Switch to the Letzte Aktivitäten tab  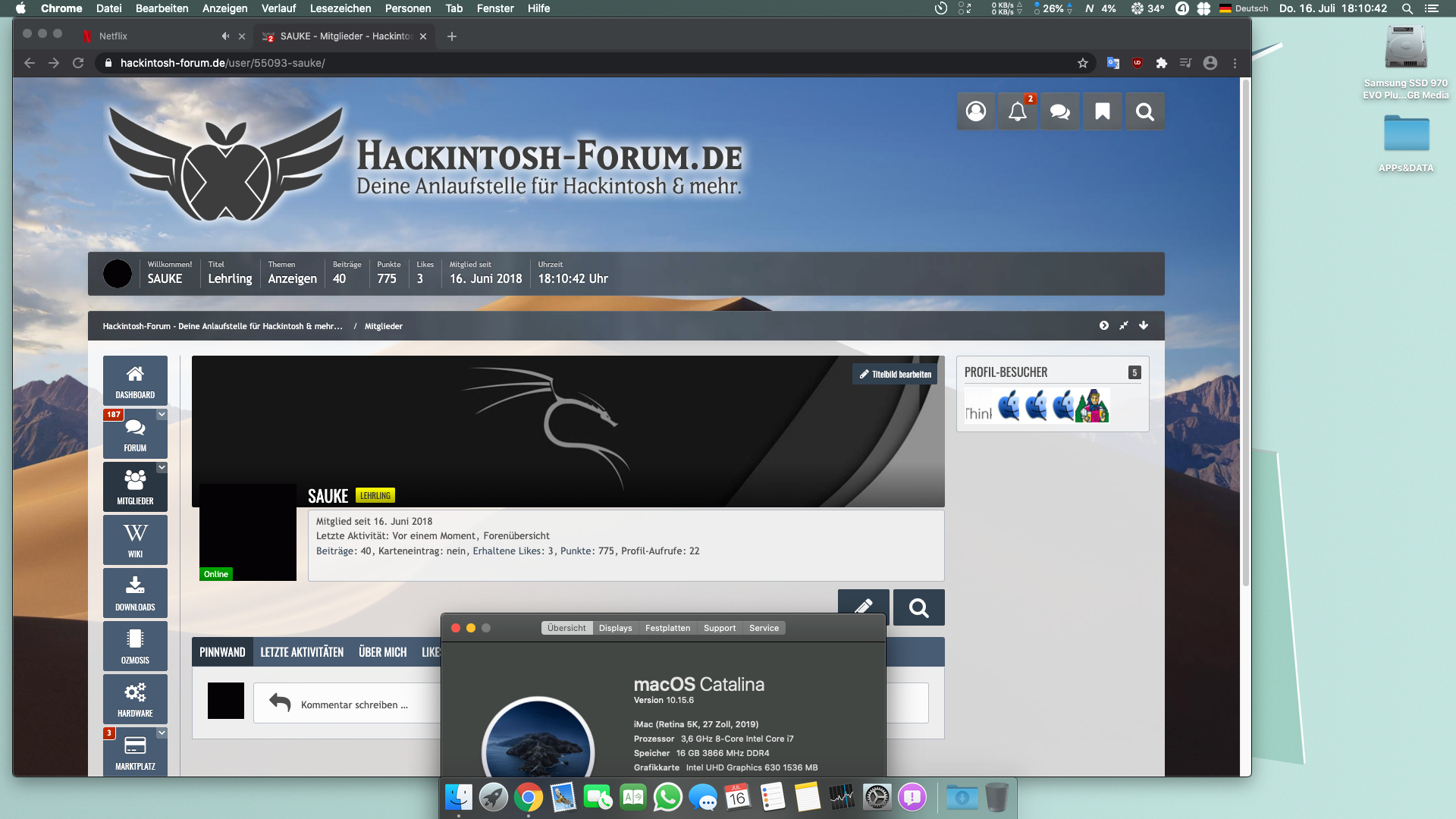(302, 652)
